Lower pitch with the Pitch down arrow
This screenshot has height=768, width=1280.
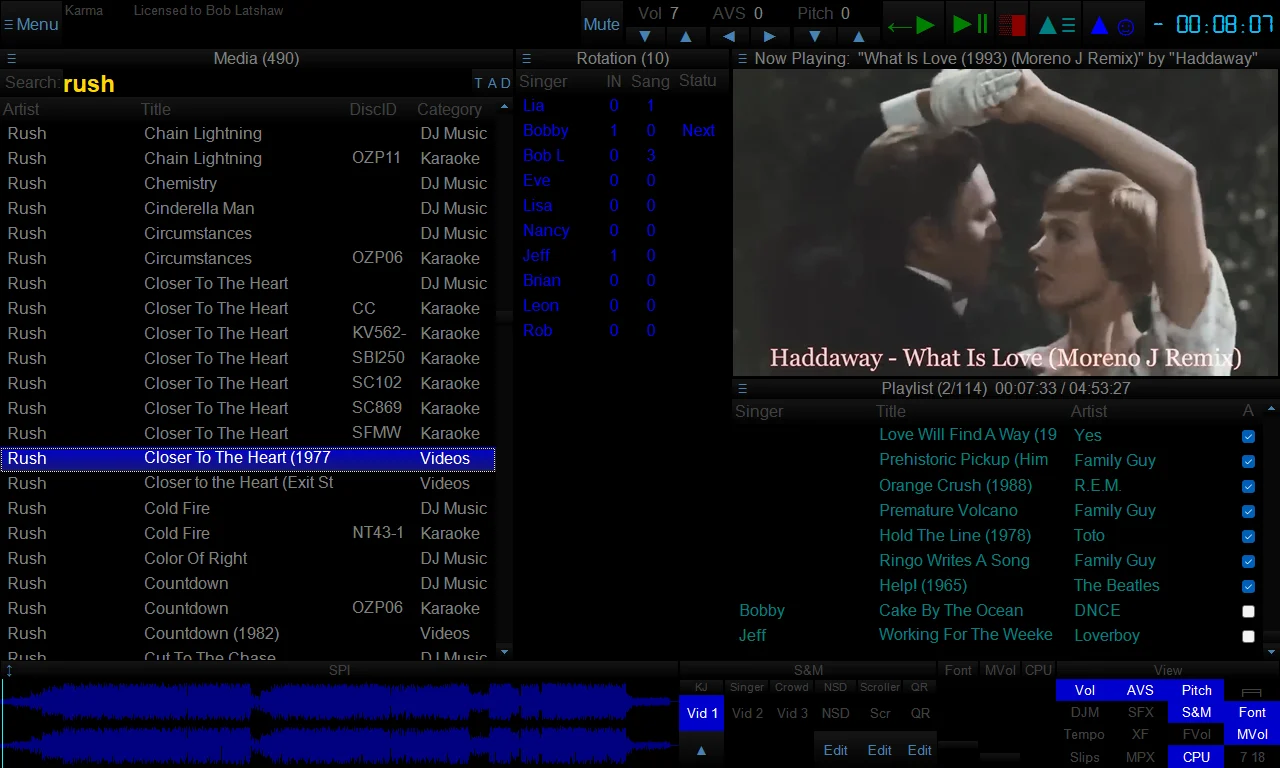[815, 36]
